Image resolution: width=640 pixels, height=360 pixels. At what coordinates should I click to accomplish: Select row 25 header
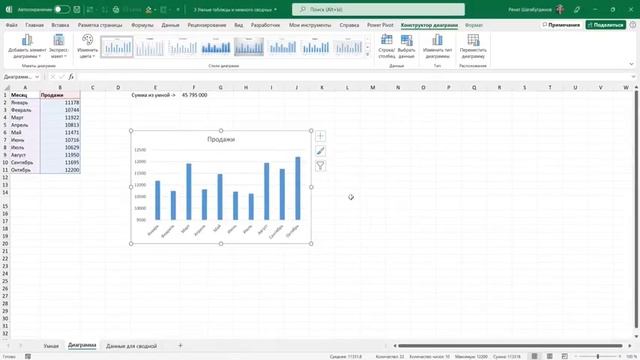coord(5,281)
